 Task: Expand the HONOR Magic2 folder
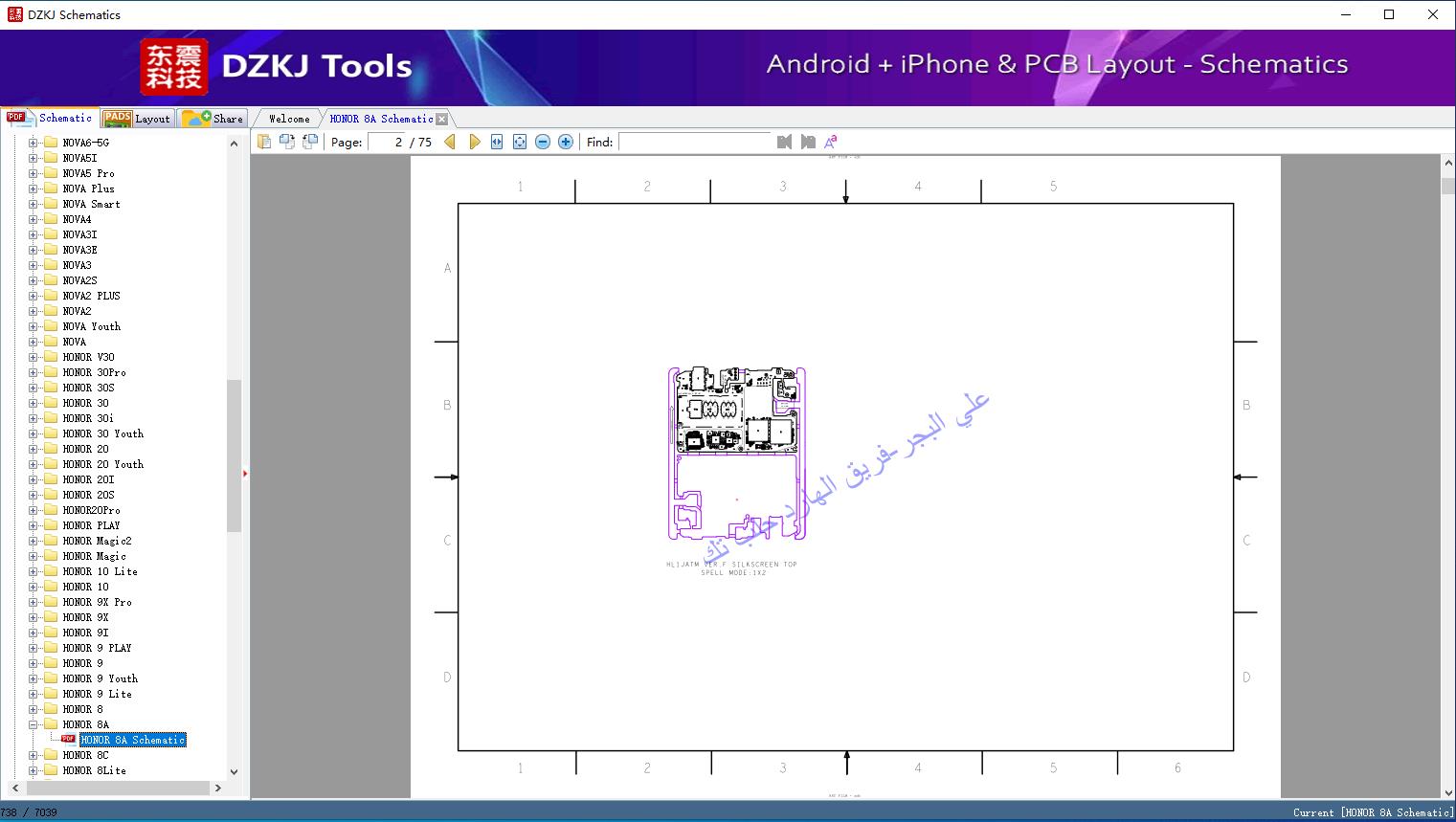34,541
